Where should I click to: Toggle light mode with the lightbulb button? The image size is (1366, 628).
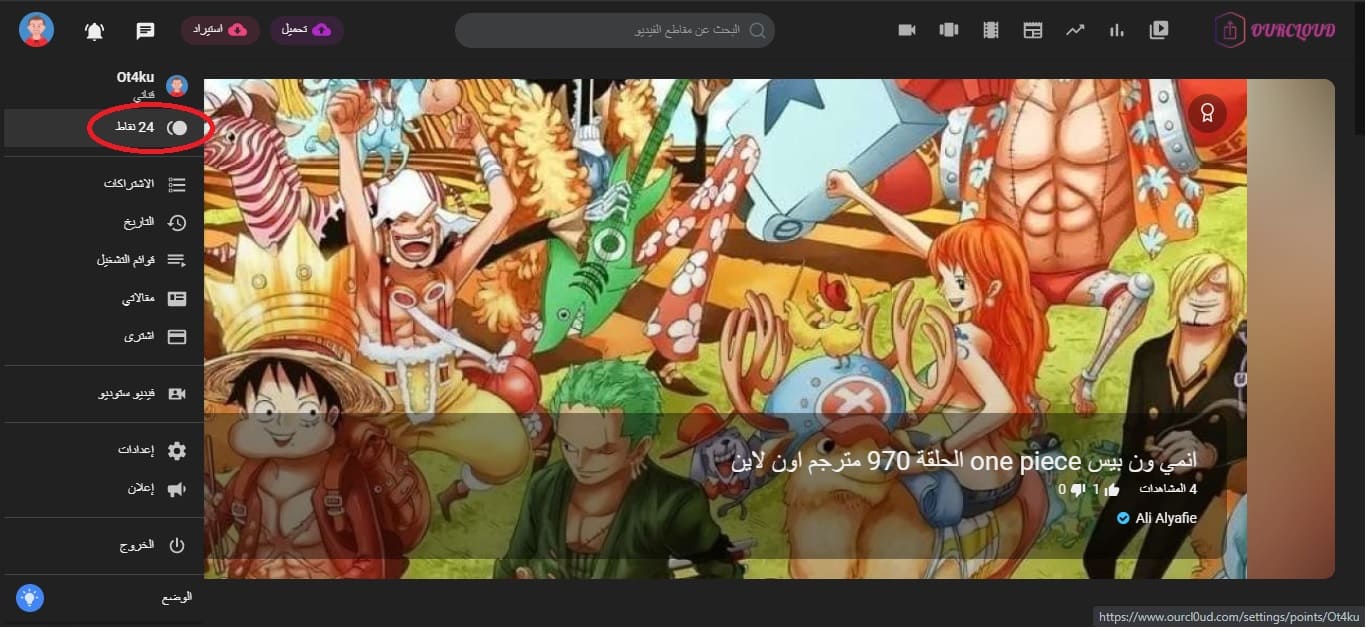30,598
